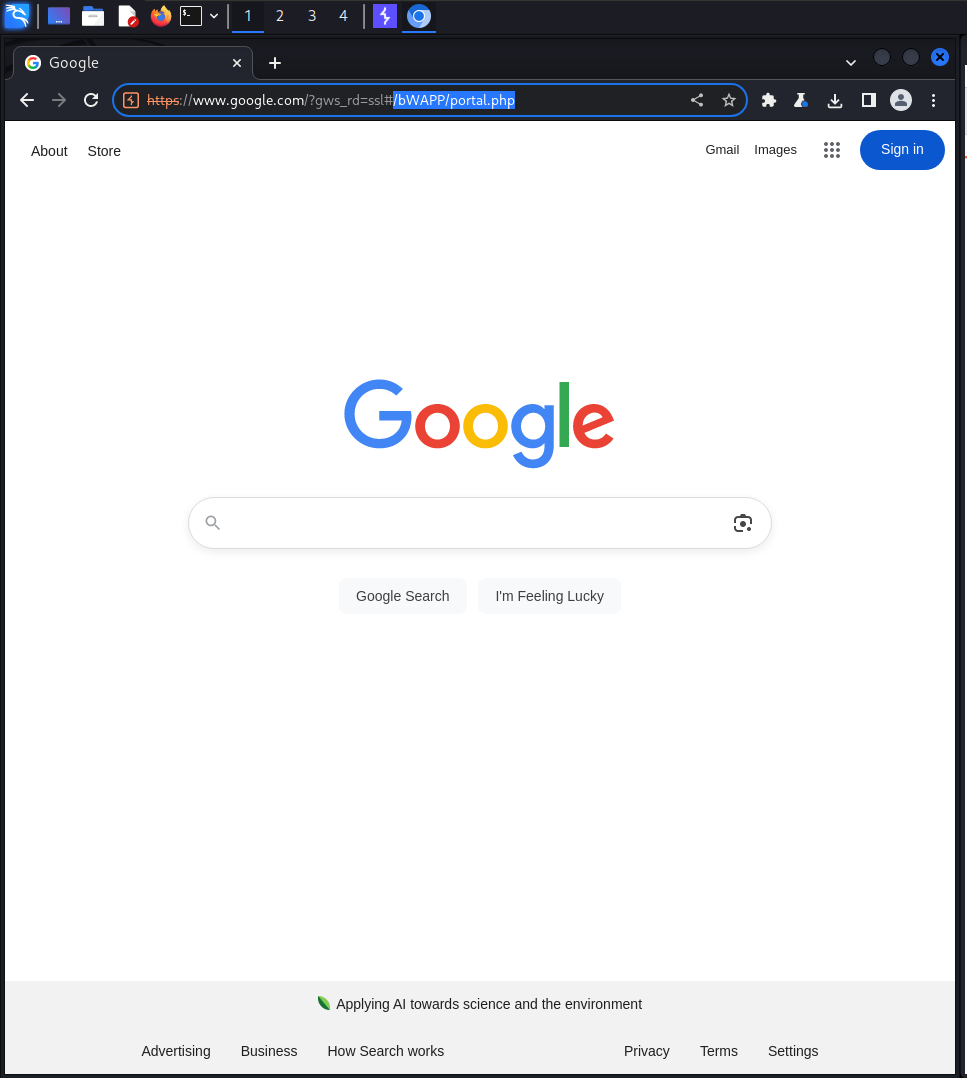Go back using the back arrow
The width and height of the screenshot is (967, 1078).
pos(27,100)
